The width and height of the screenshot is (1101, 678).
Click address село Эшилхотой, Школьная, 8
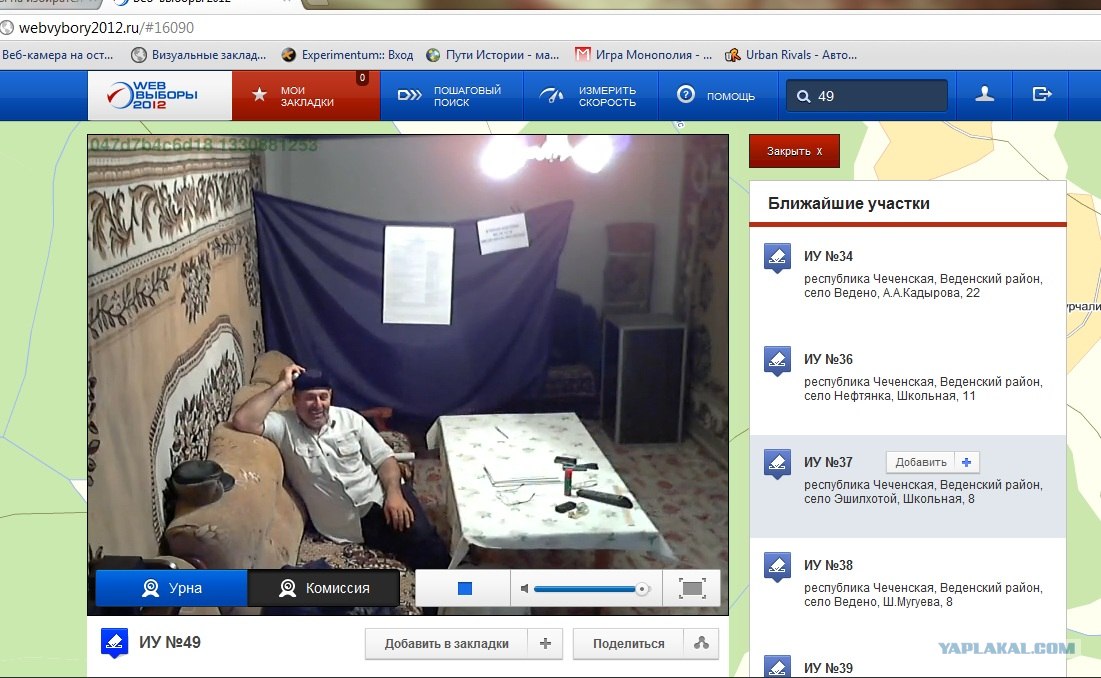(889, 499)
